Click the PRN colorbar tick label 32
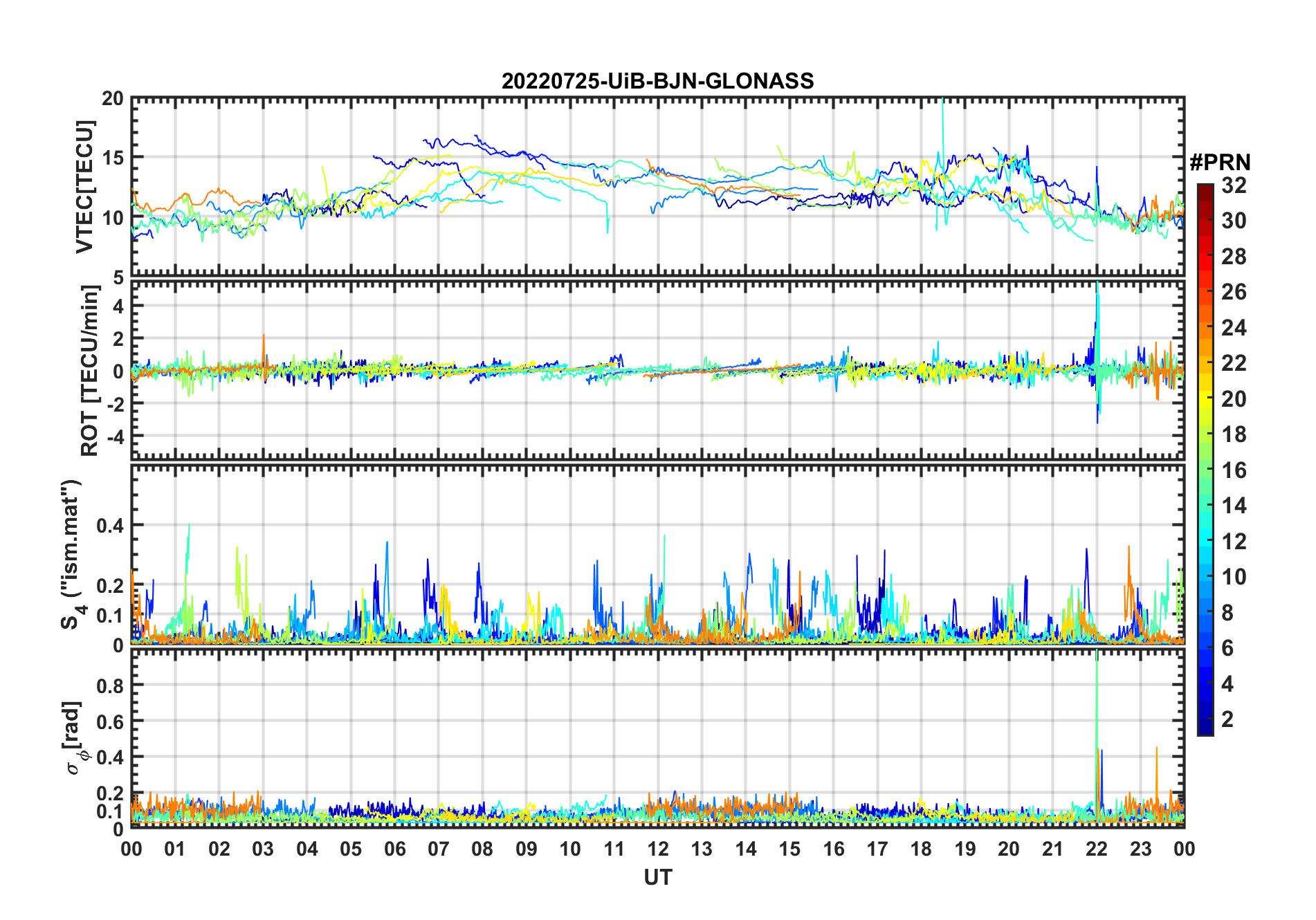Screen dimensions: 1316x920 1234,185
